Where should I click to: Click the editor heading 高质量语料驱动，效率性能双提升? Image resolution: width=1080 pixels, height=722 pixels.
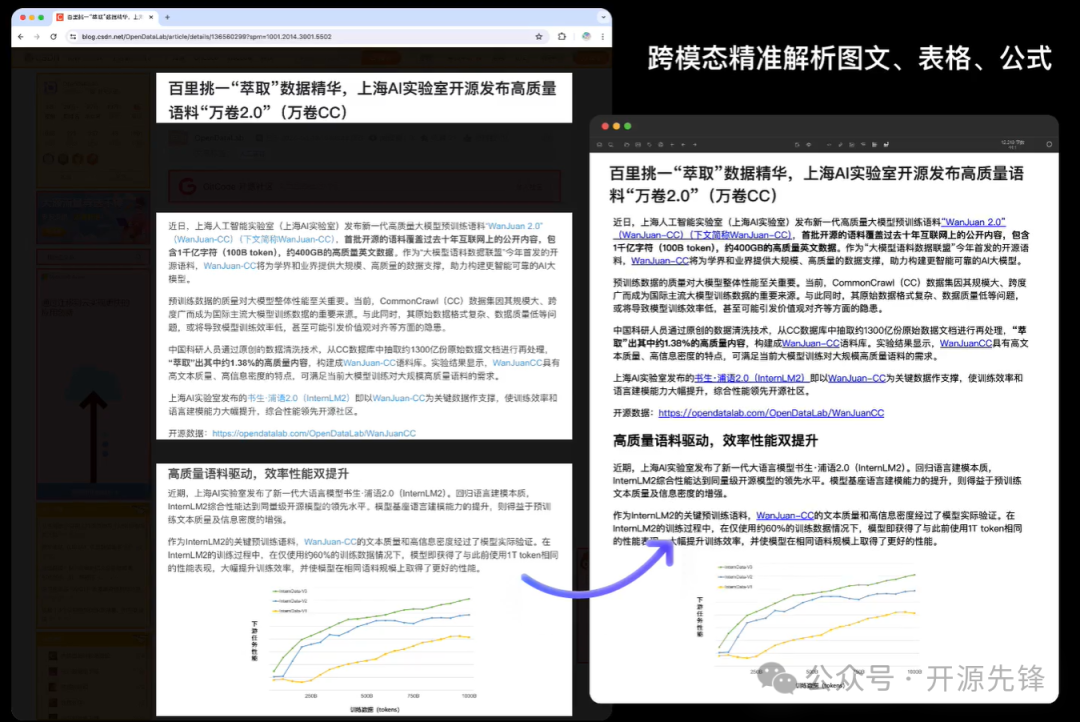click(715, 441)
